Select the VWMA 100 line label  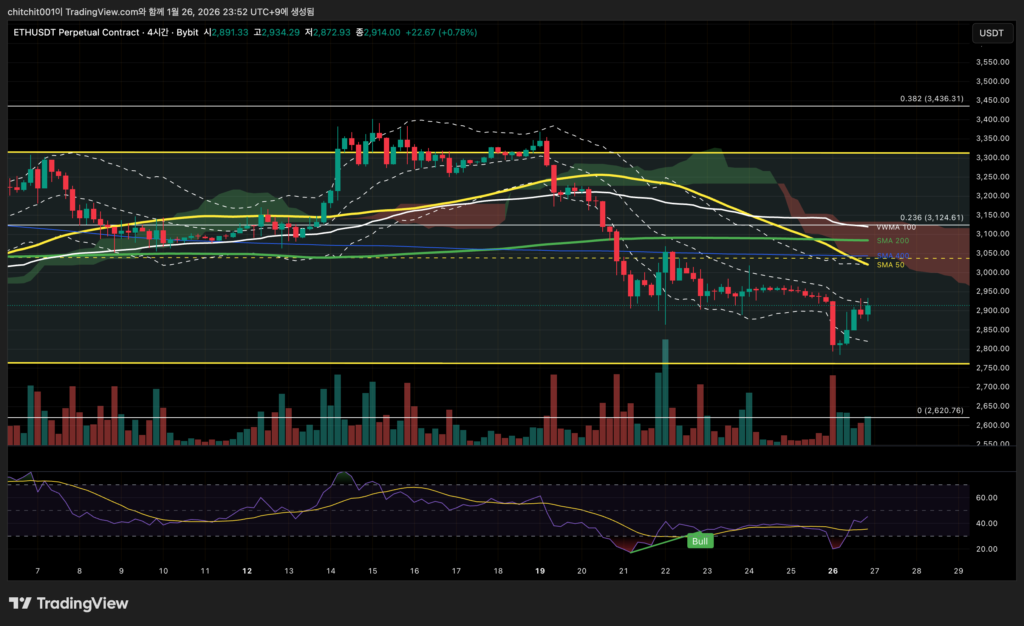[895, 227]
